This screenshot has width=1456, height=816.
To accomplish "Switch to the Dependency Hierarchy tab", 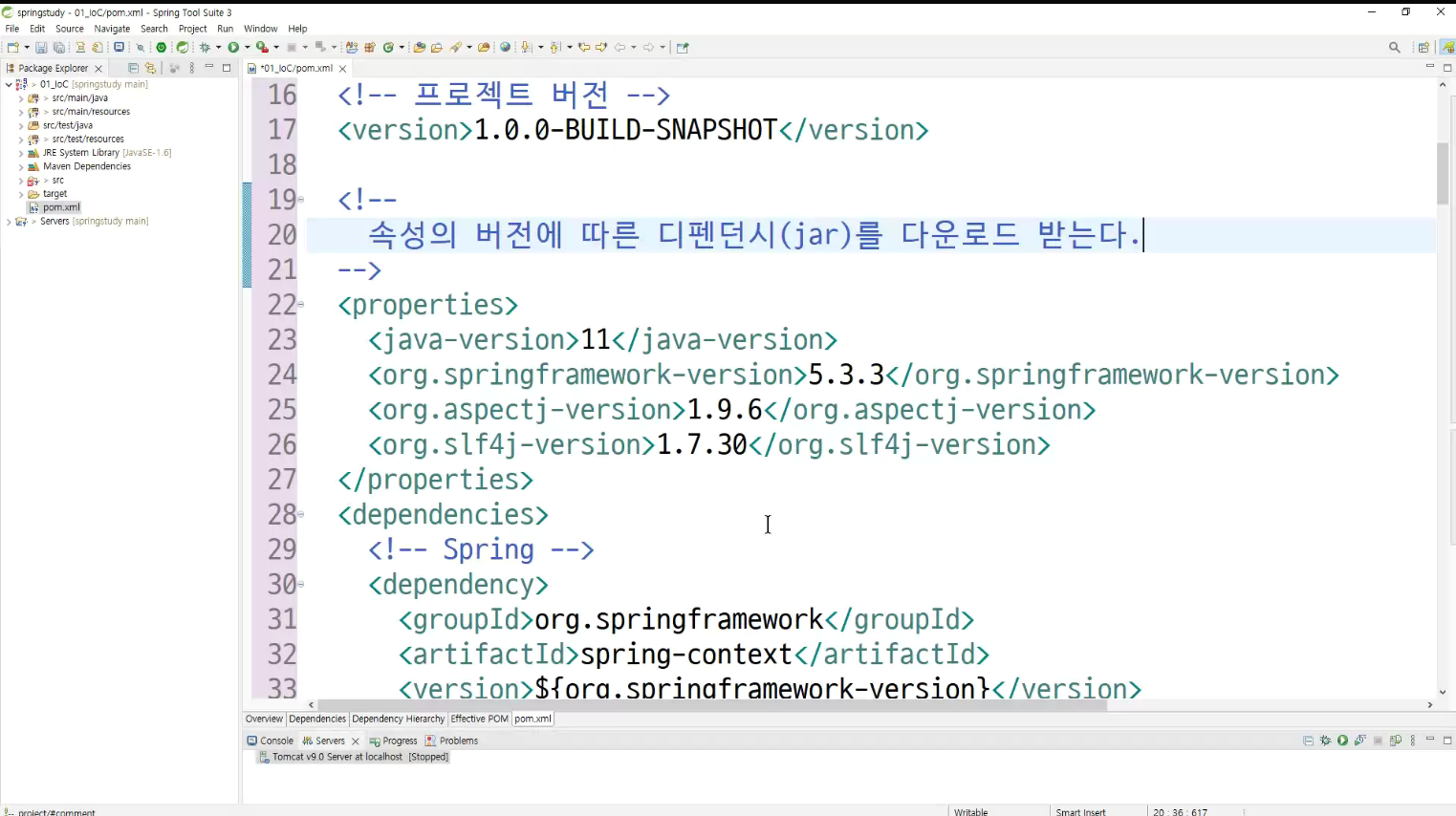I will [x=398, y=719].
